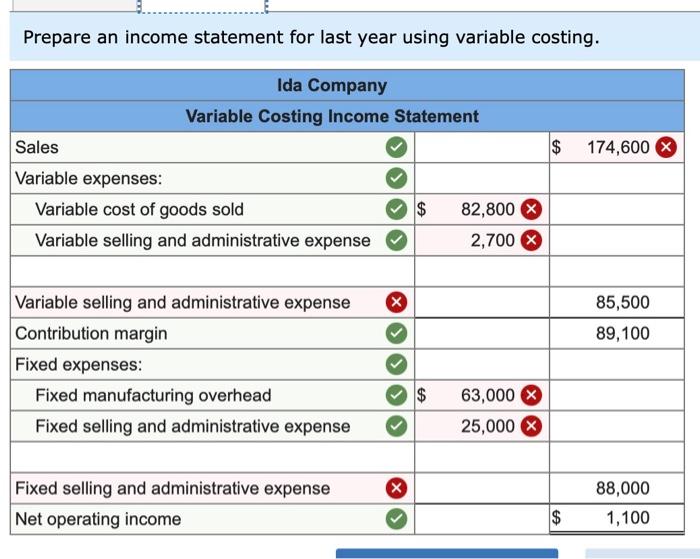Screen dimensions: 700x559
Task: Select the Variable expenses: row label
Action: [88, 179]
